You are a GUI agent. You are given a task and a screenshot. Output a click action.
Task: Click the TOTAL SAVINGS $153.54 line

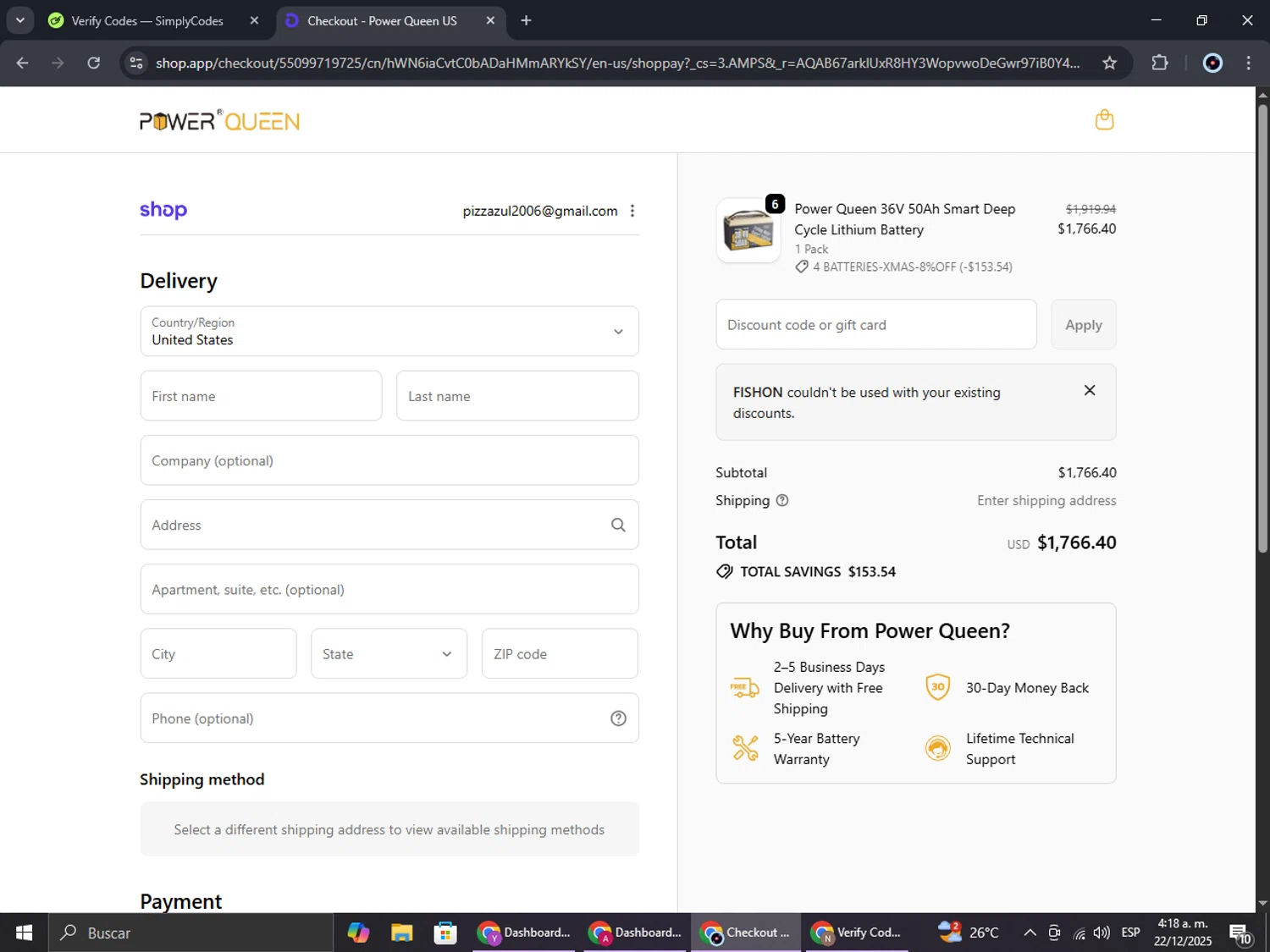[x=806, y=571]
